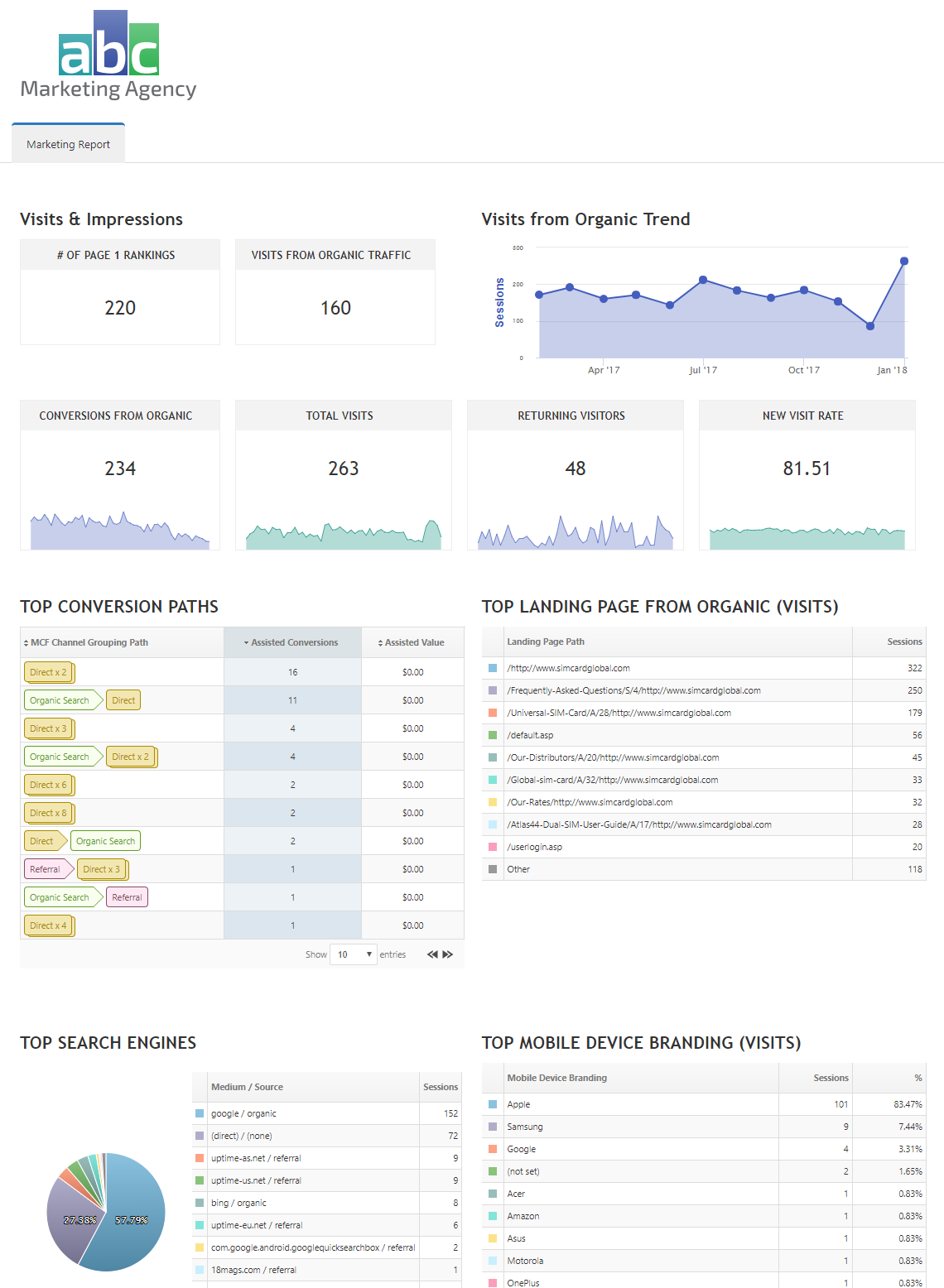Go to next page of conversion paths
Image resolution: width=944 pixels, height=1288 pixels.
pos(448,954)
